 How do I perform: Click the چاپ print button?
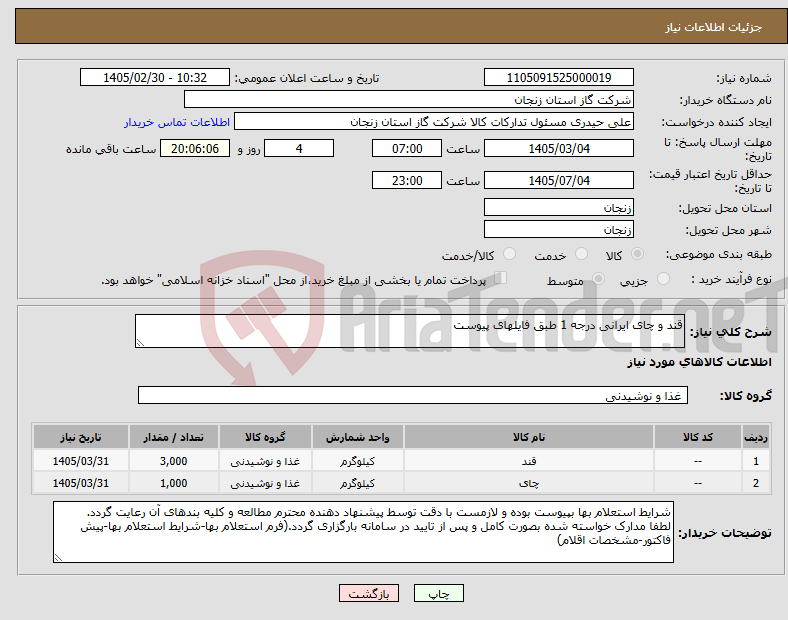click(439, 593)
